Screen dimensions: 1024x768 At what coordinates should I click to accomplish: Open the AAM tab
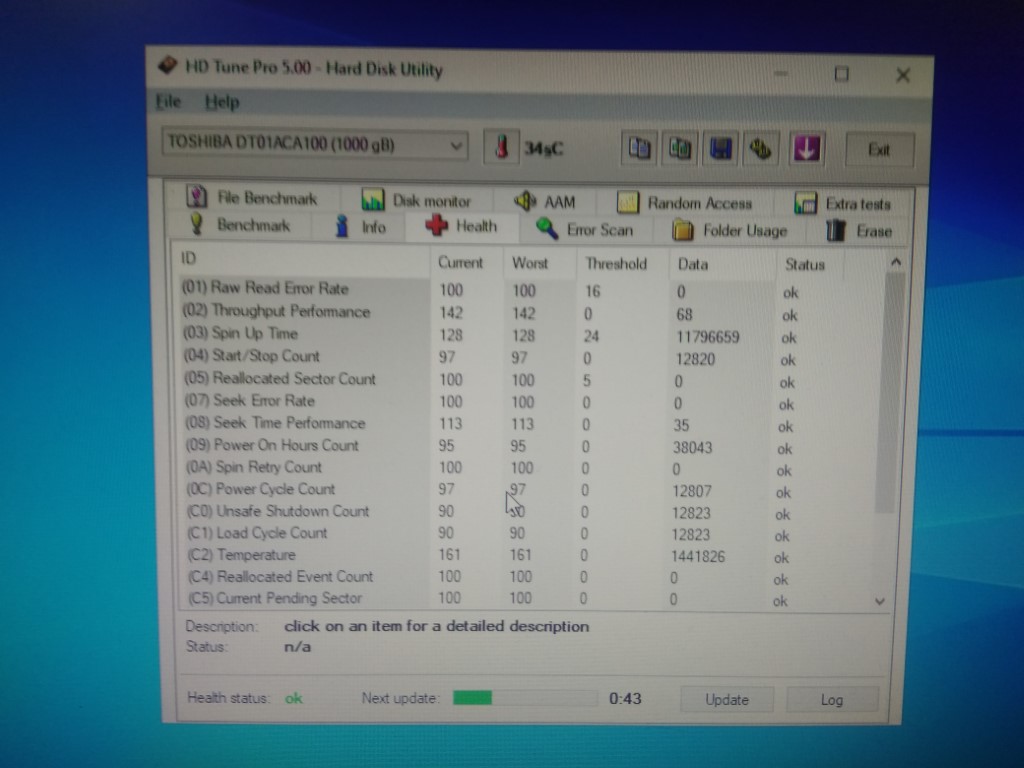point(544,202)
